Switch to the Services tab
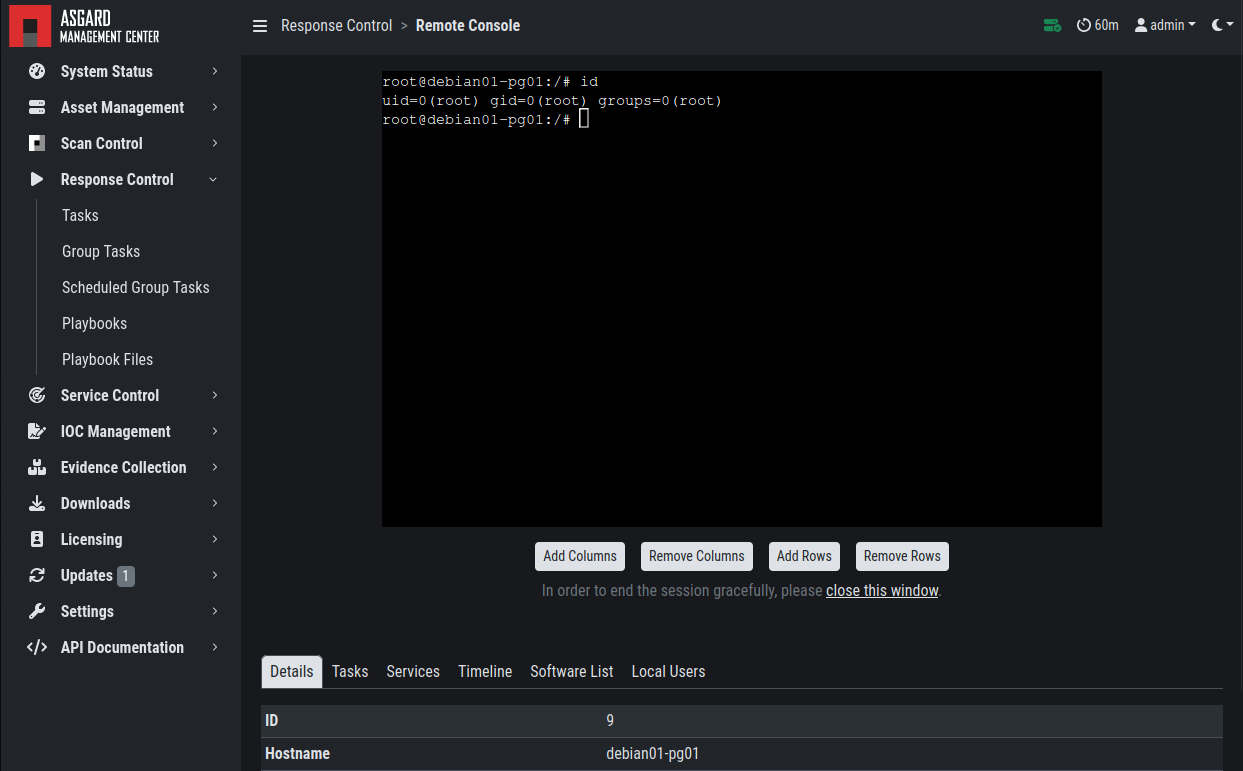The image size is (1243, 771). pos(413,672)
